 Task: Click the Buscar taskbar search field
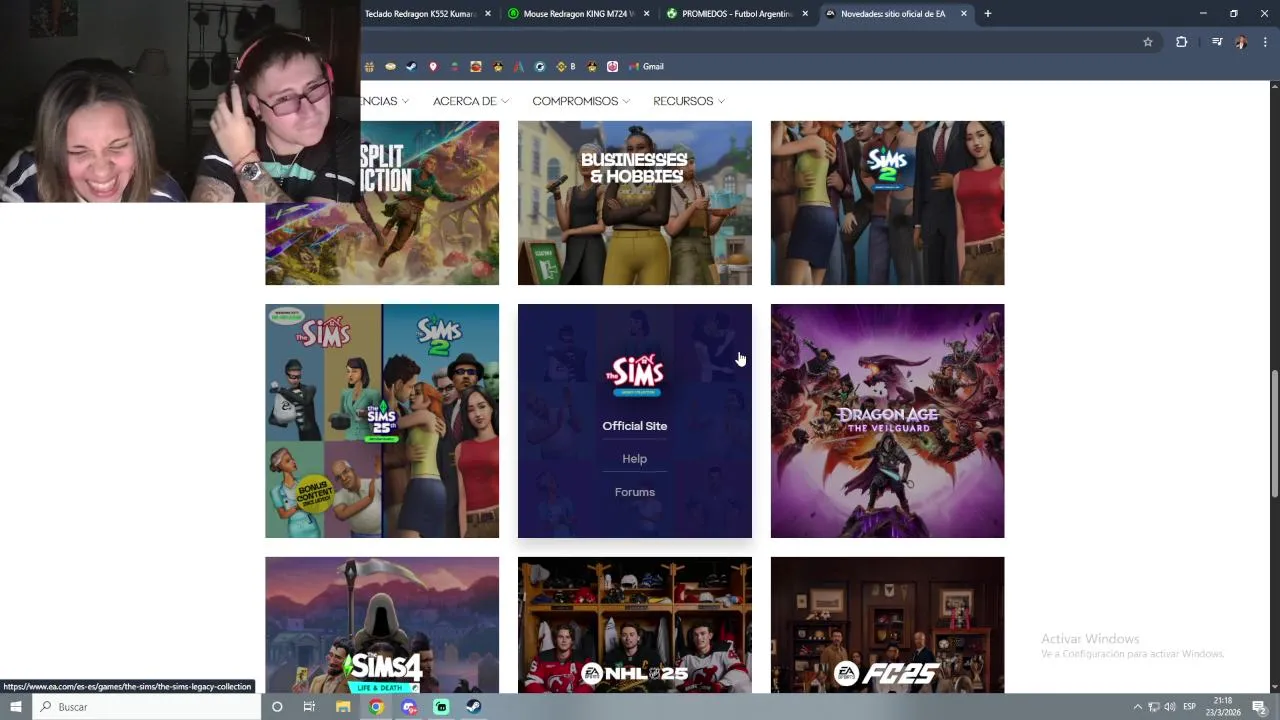(146, 707)
